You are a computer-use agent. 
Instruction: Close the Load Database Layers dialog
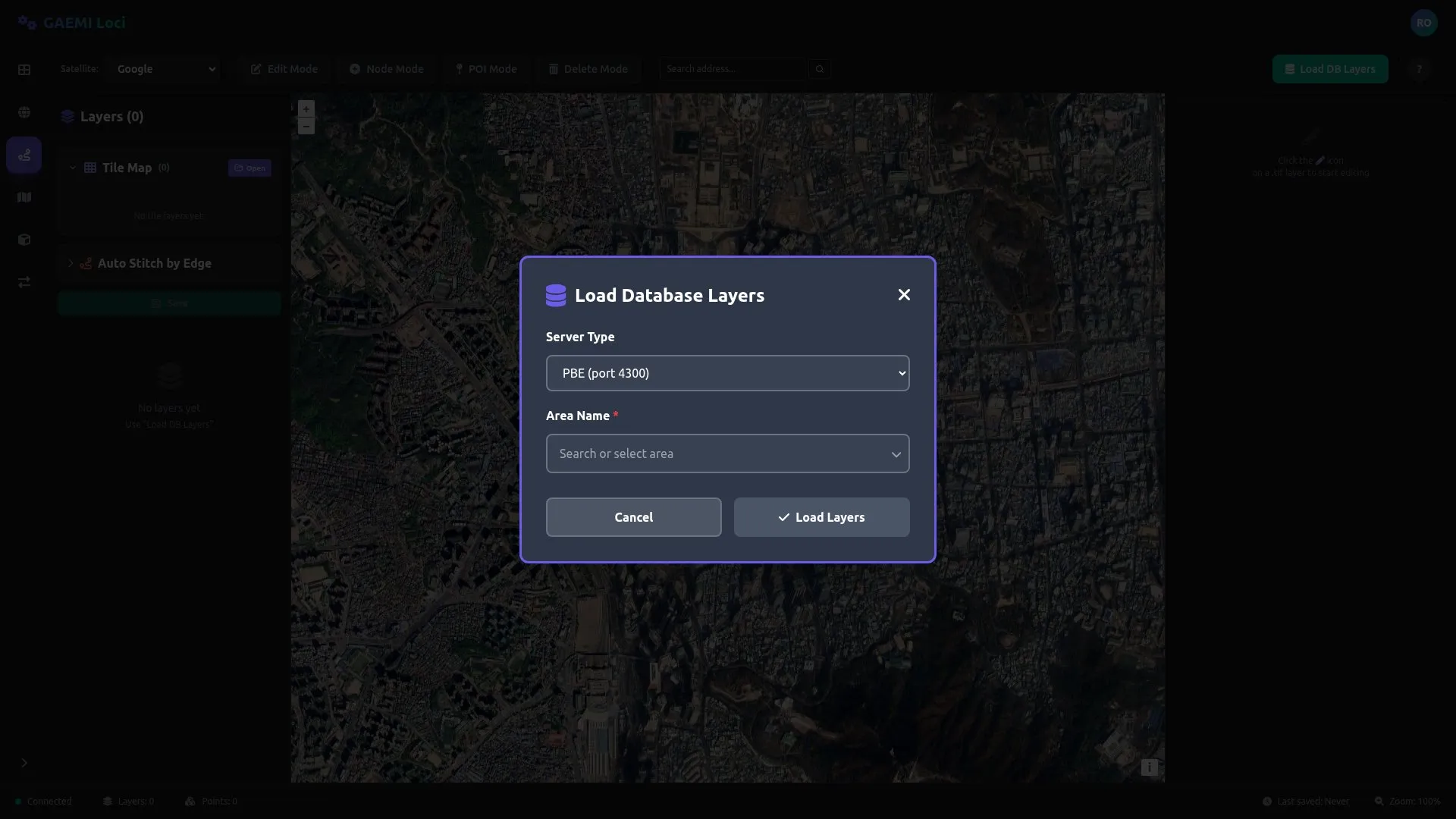click(x=904, y=295)
